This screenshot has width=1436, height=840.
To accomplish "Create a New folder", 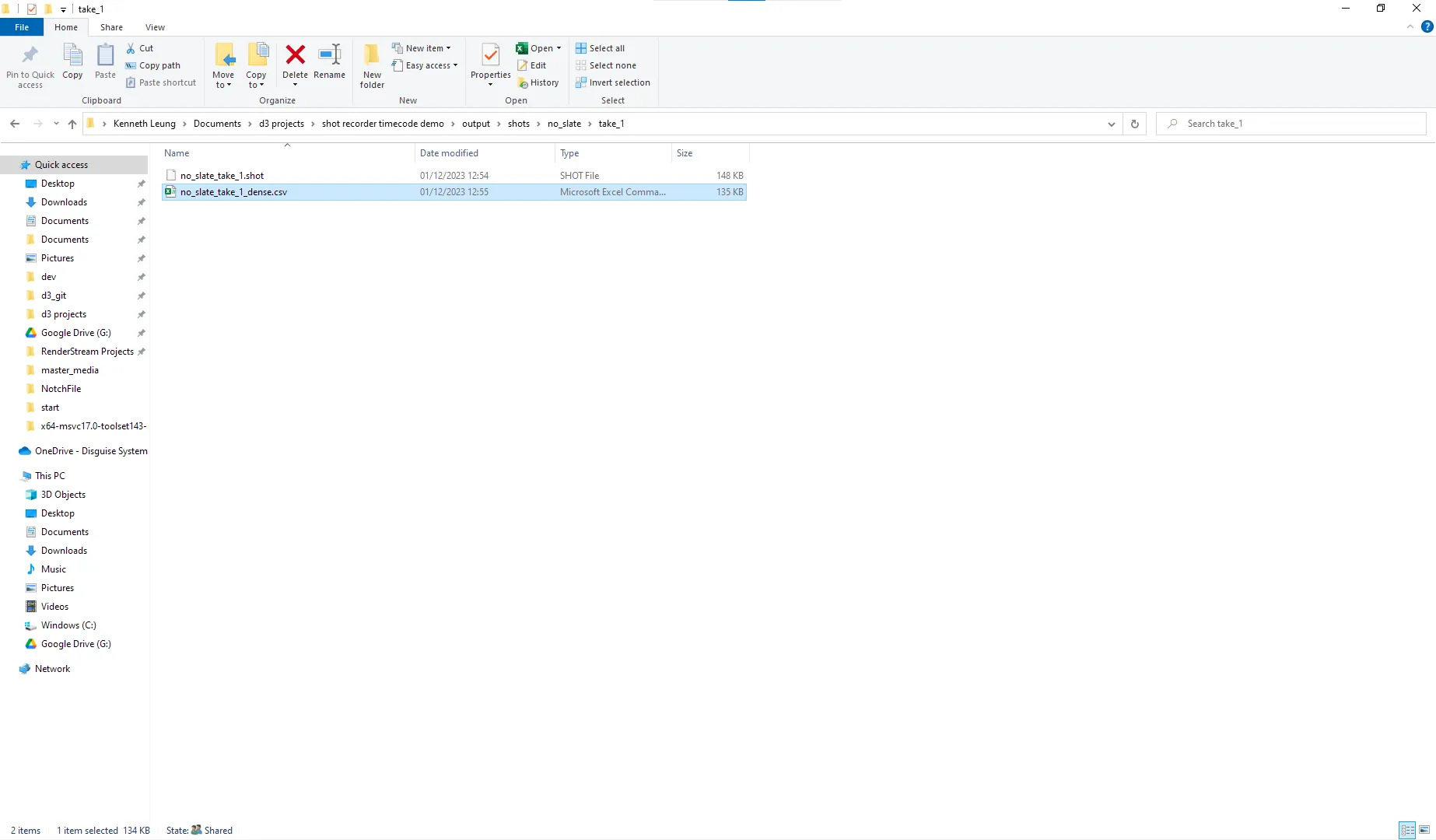I will tap(372, 65).
